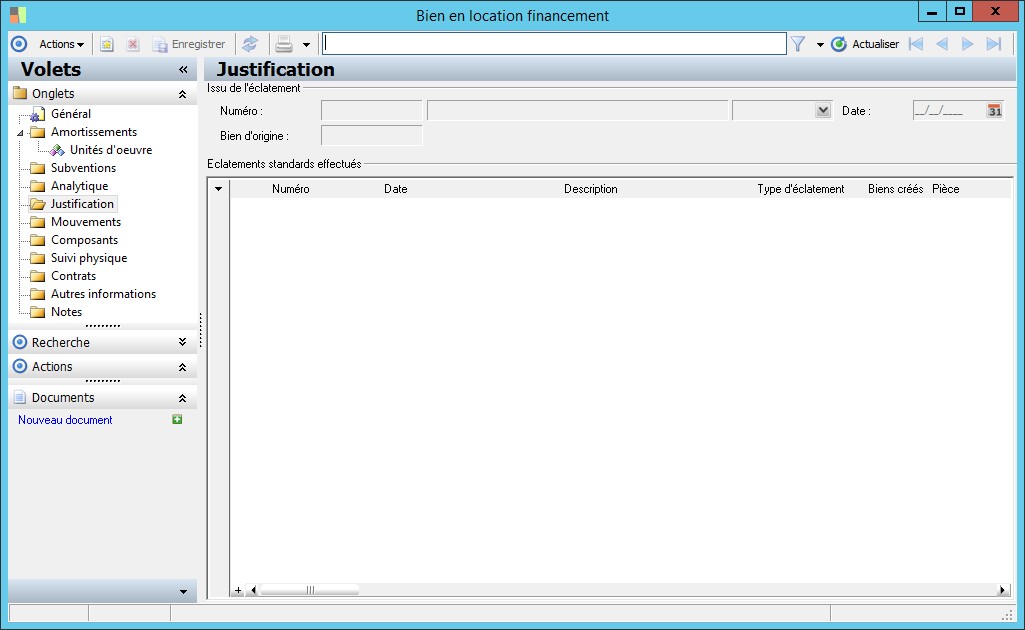
Task: Click the grid scroll right arrow
Action: 1002,590
